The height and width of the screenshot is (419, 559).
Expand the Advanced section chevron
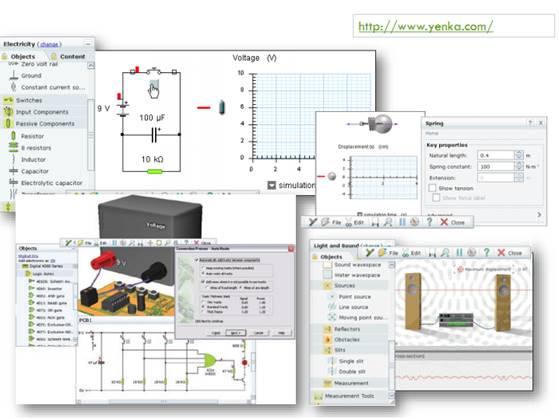coord(539,215)
